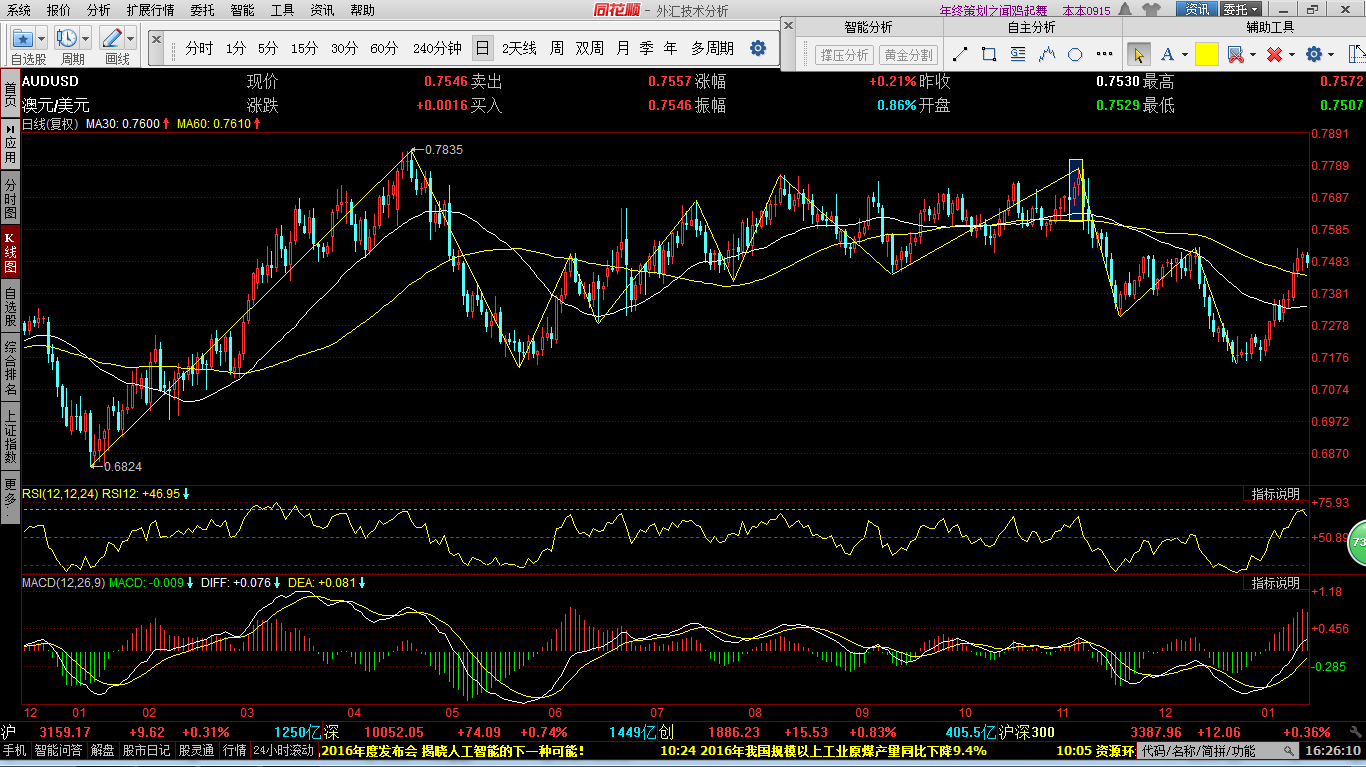Click the 周期 clock icon
This screenshot has height=767, width=1366.
click(x=67, y=39)
